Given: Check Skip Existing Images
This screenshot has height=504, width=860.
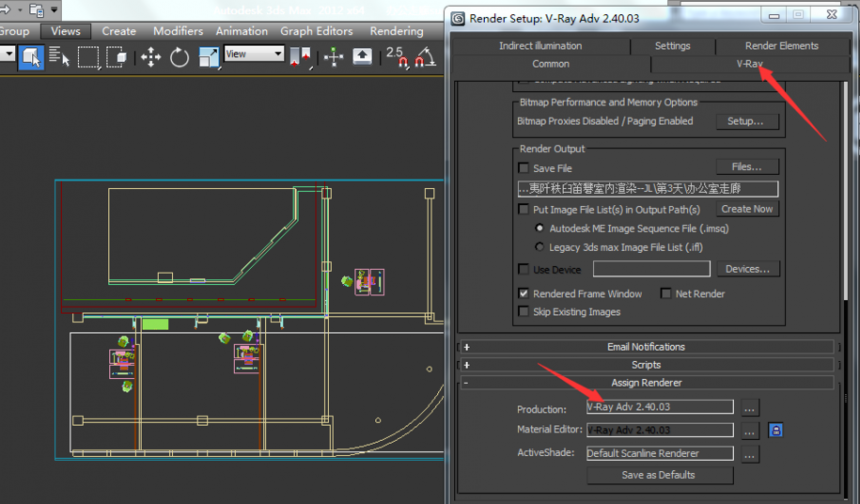Looking at the screenshot, I should click(524, 312).
